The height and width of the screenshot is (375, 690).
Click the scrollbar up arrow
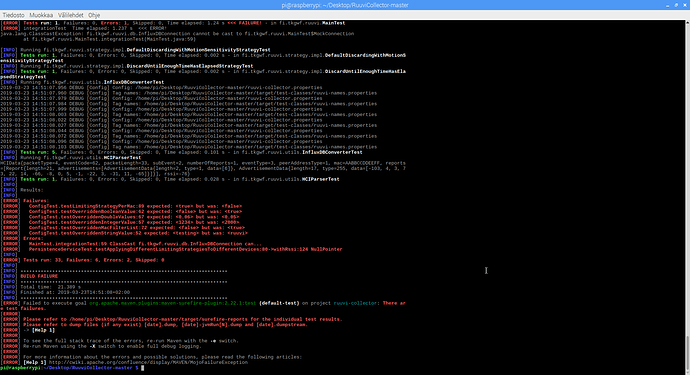687,23
